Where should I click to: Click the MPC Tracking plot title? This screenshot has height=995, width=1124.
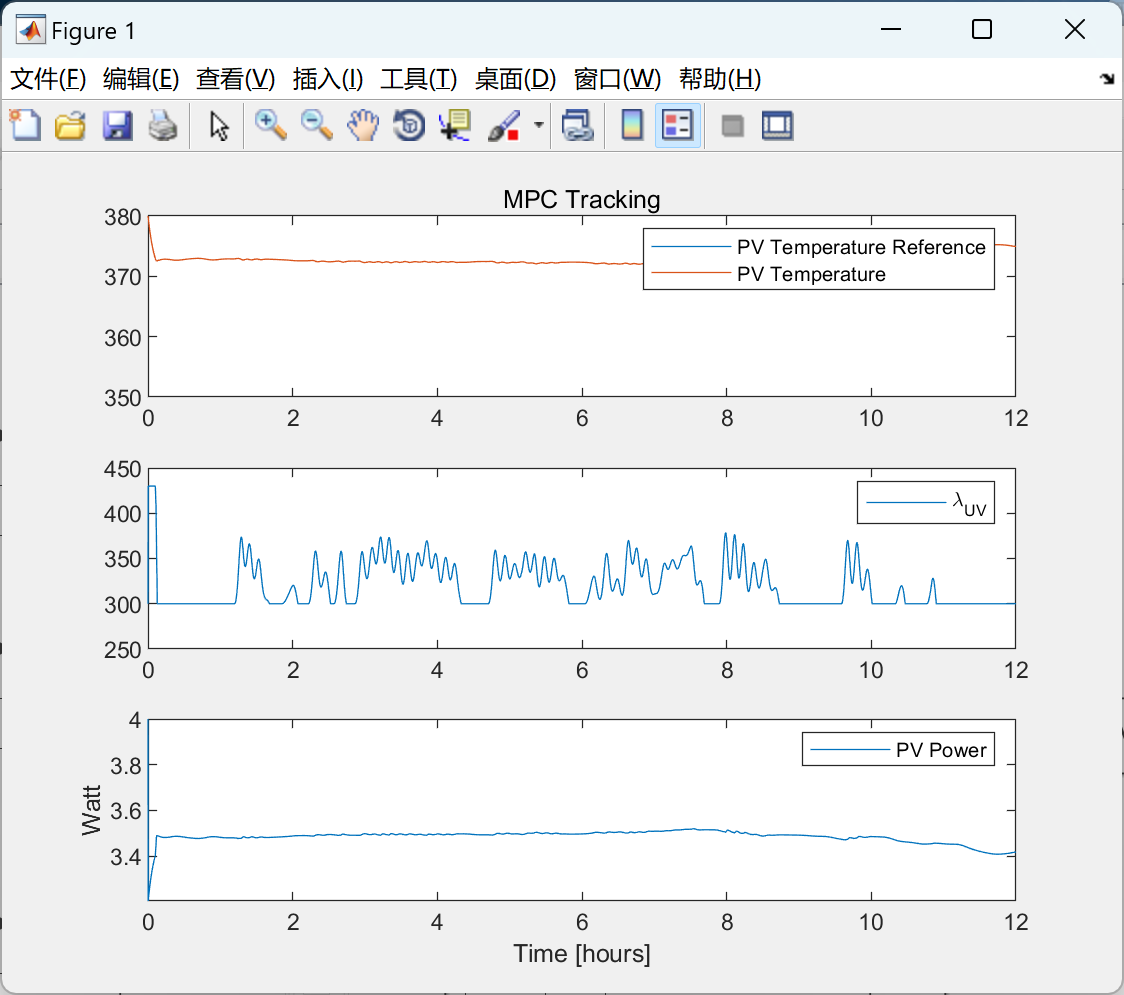pyautogui.click(x=581, y=199)
